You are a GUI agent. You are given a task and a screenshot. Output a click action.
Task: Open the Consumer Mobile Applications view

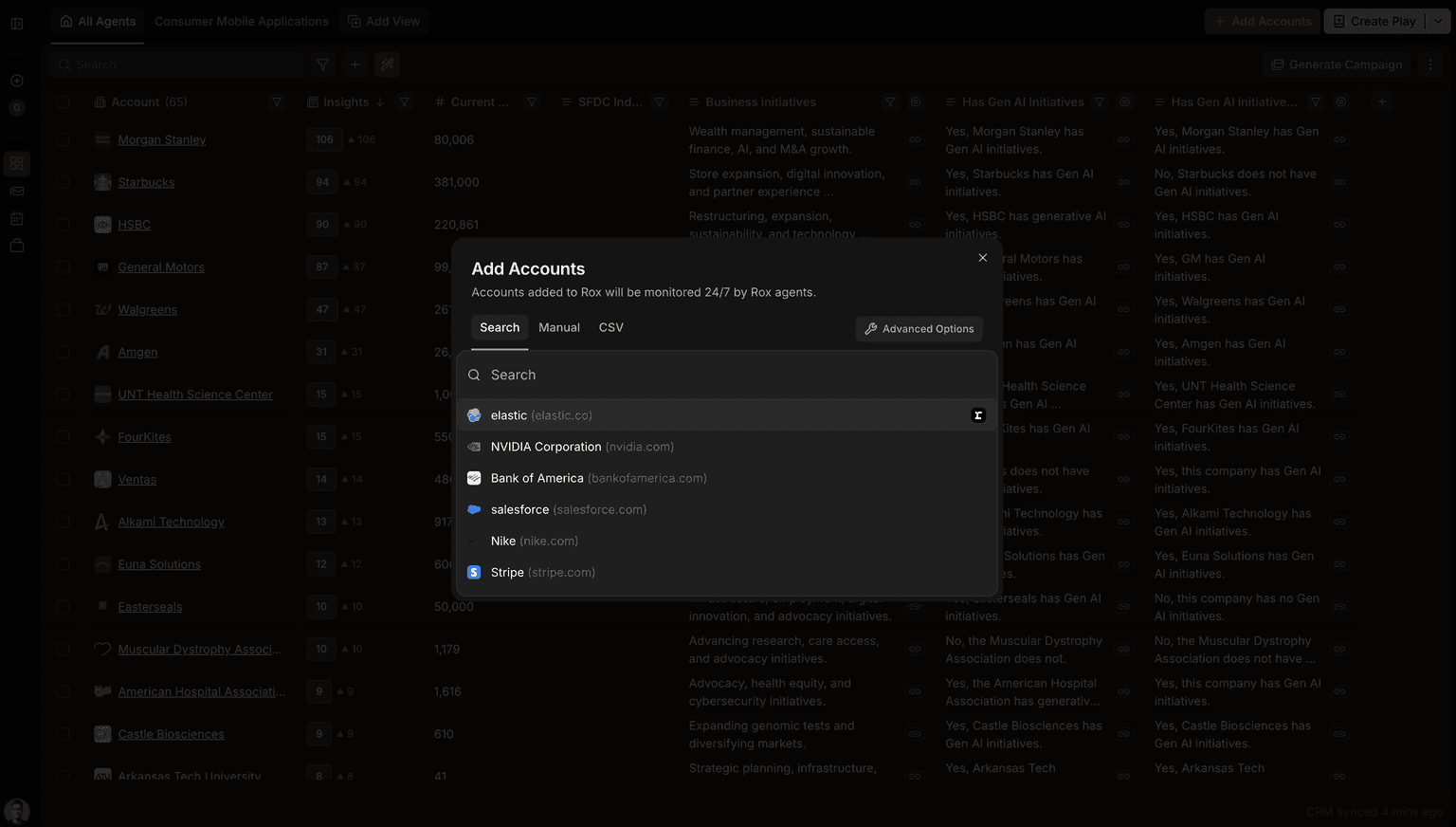241,21
